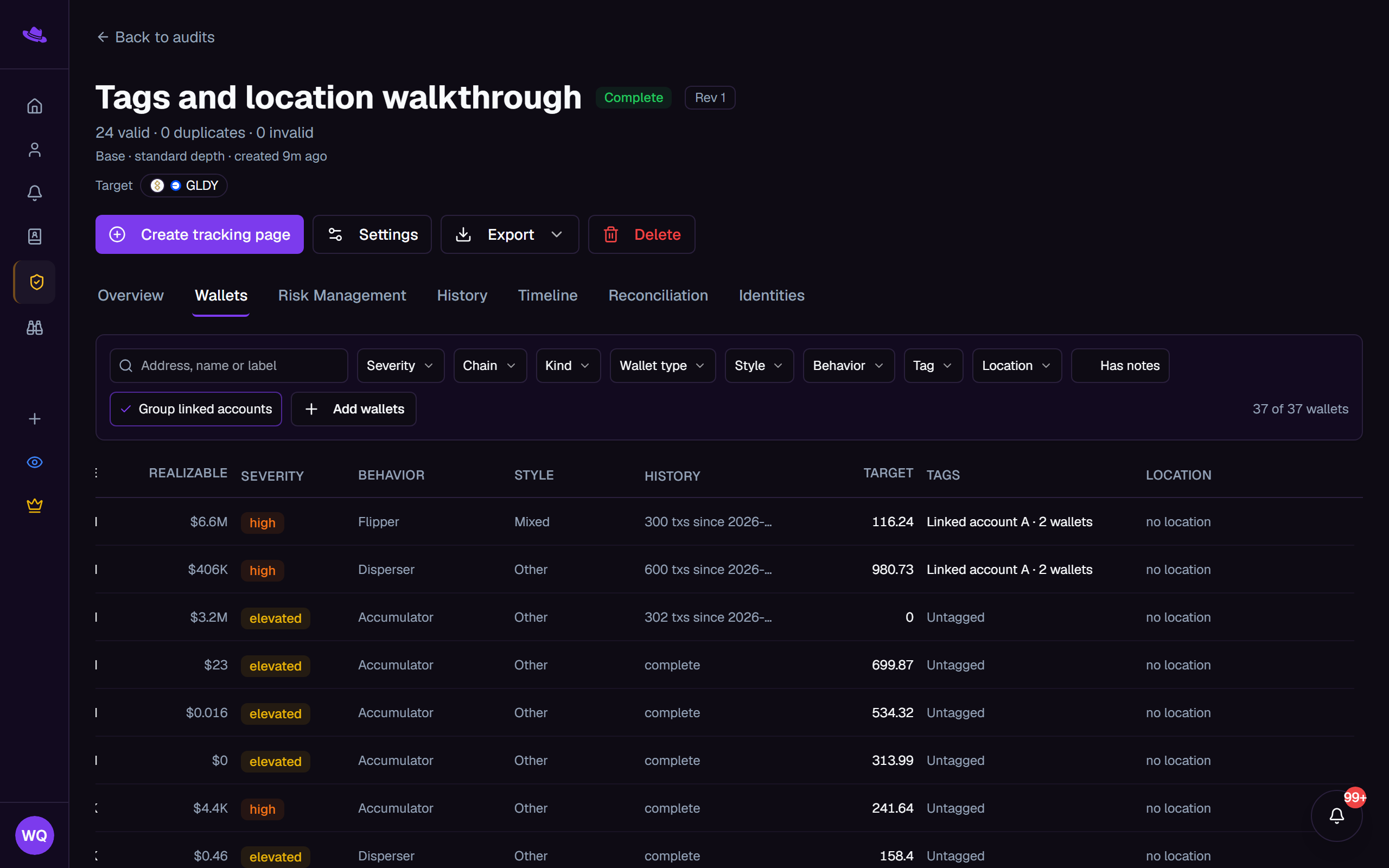Switch to the History tab
Screen dimensions: 1389x868
coord(462,295)
